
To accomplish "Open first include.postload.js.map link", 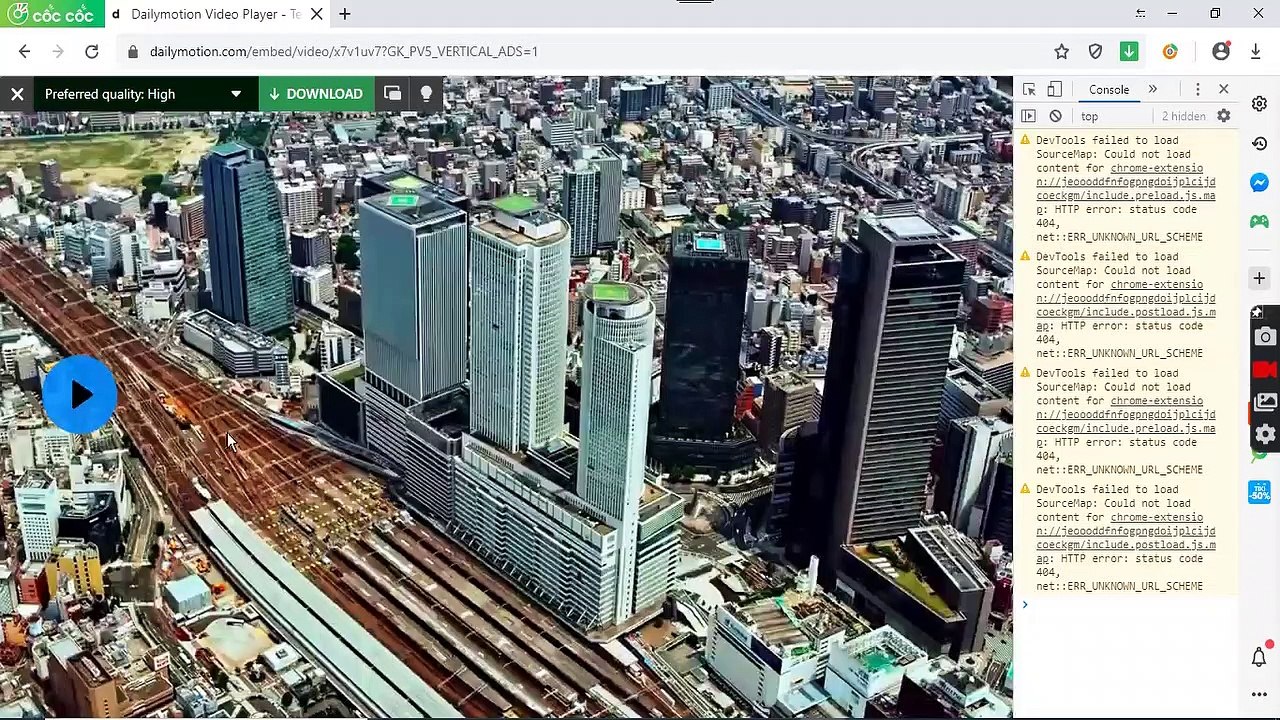I will [x=1126, y=305].
